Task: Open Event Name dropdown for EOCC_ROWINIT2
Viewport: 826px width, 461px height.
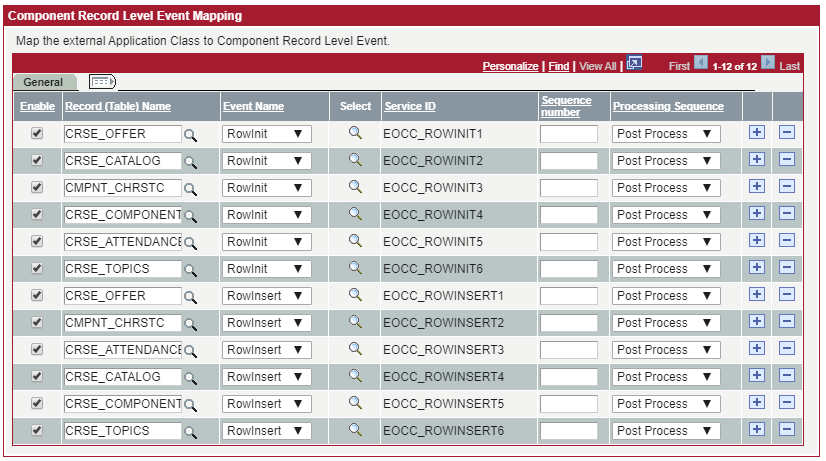Action: tap(266, 161)
